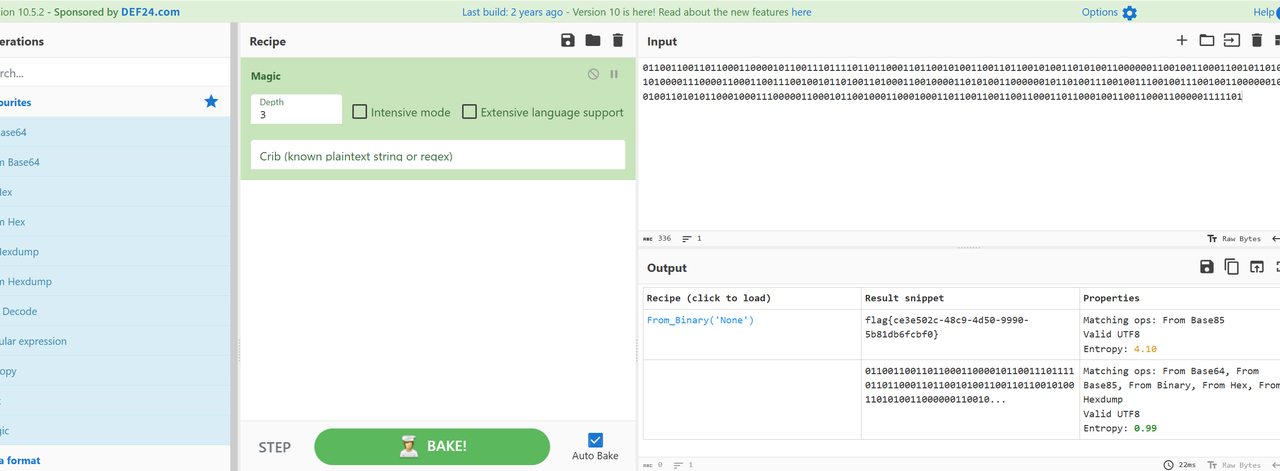
Task: Load a saved recipe via folder icon
Action: (593, 41)
